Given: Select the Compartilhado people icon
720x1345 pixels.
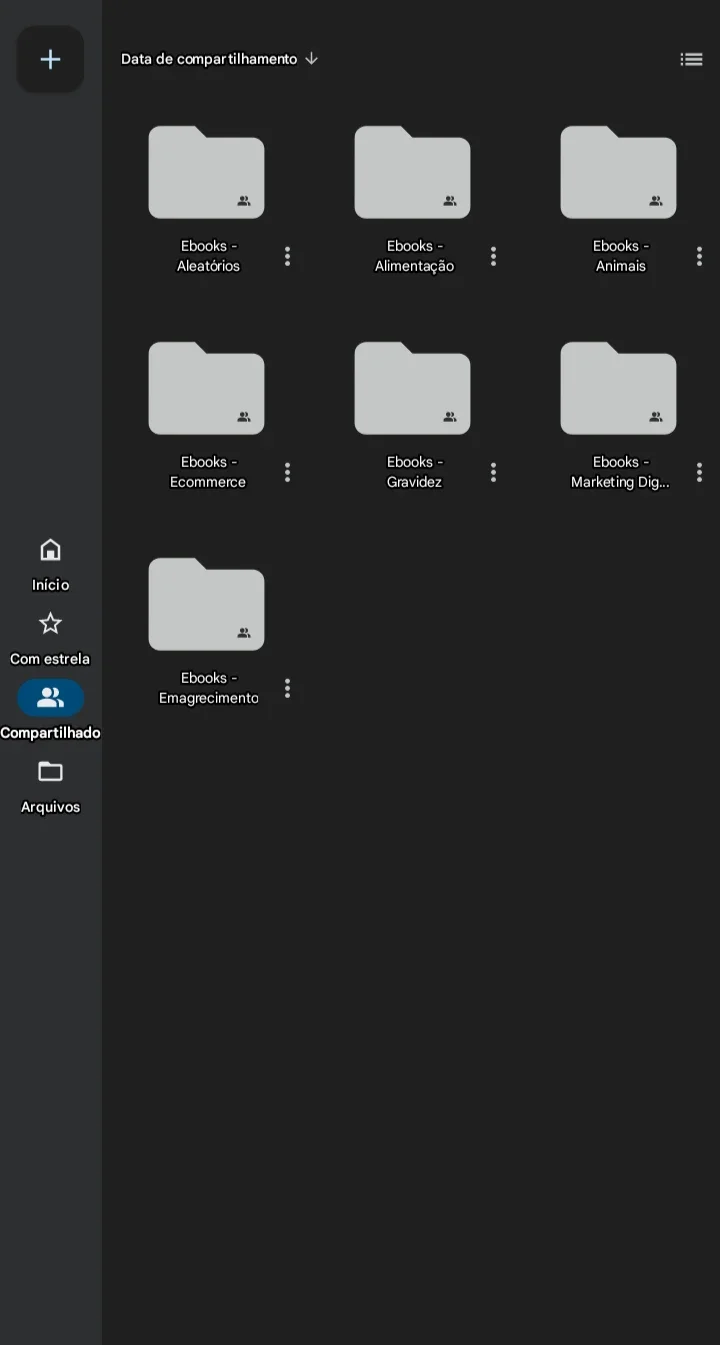Looking at the screenshot, I should [x=50, y=698].
